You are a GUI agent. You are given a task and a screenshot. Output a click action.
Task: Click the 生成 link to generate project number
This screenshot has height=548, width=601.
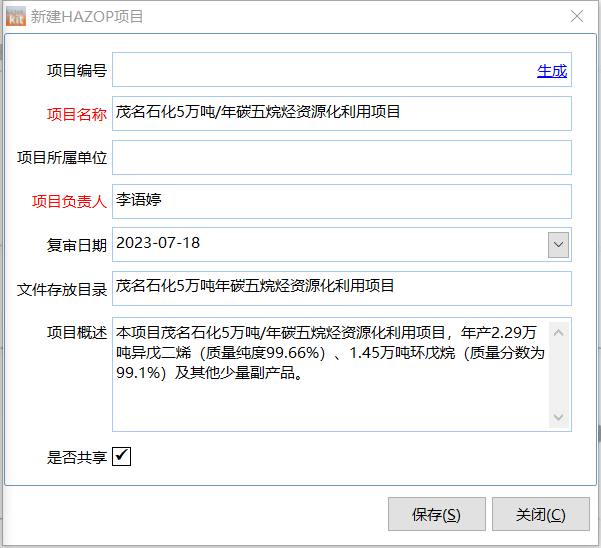(552, 71)
